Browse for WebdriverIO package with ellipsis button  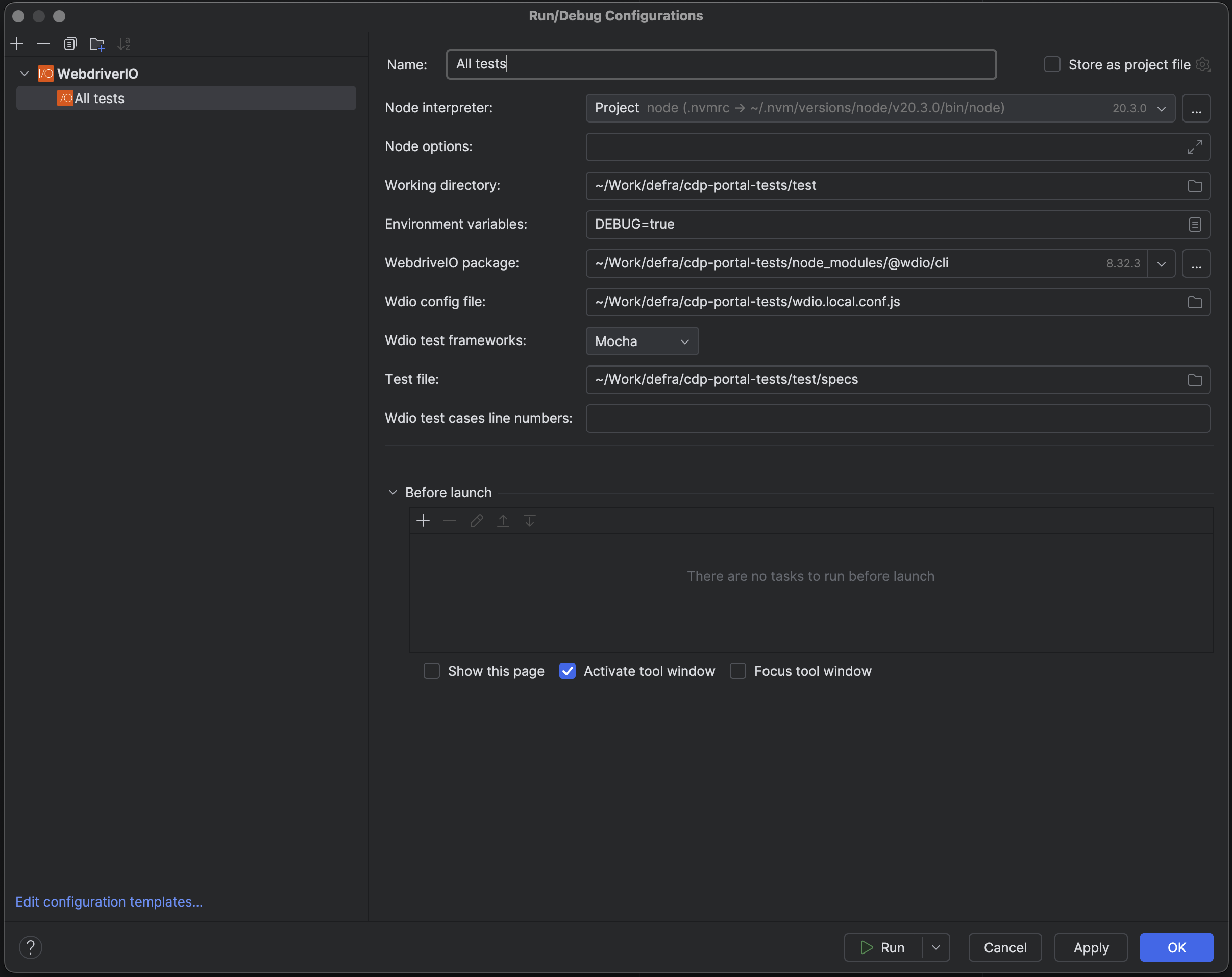point(1196,263)
